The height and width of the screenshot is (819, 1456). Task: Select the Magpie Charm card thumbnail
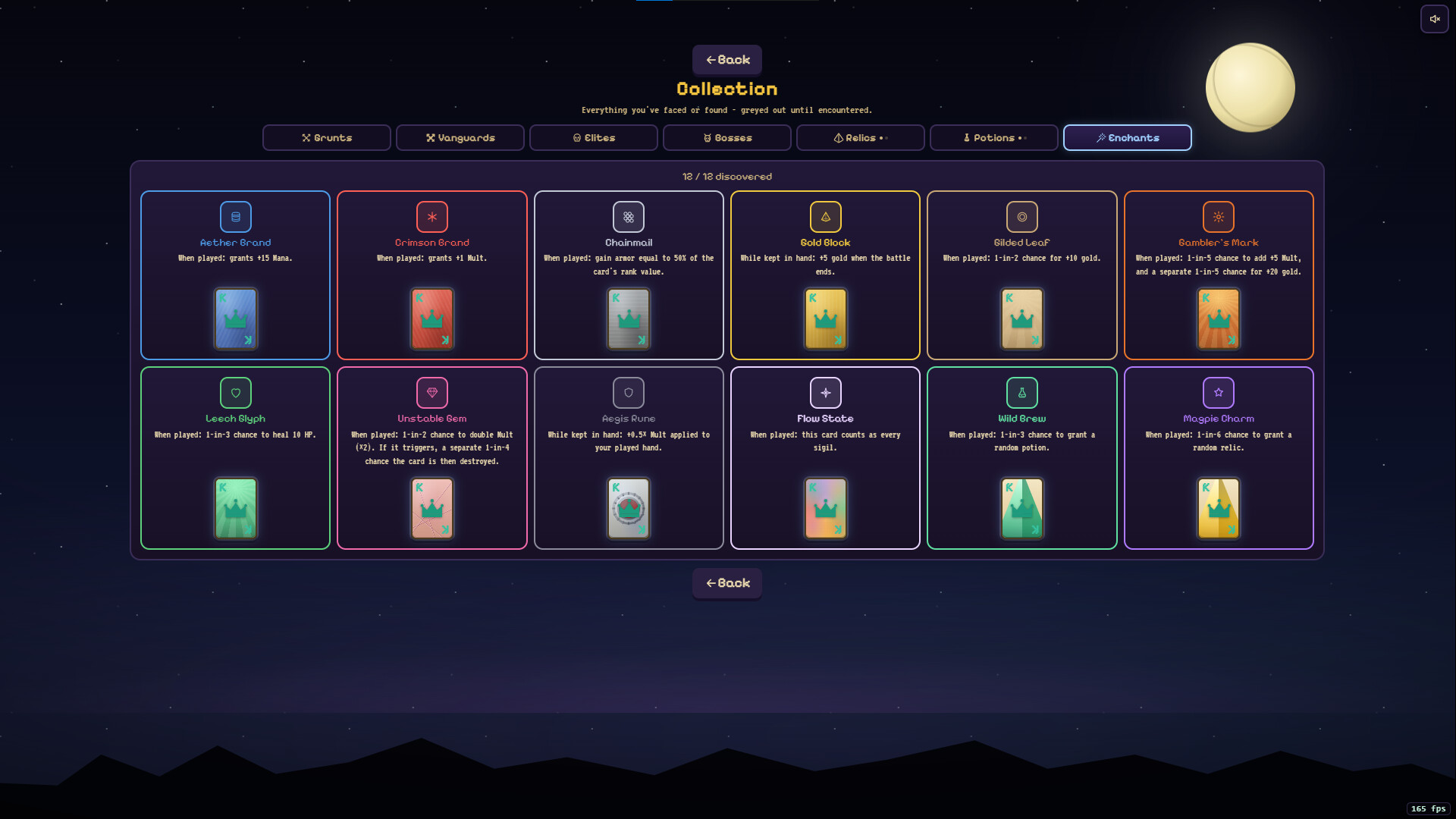tap(1219, 508)
